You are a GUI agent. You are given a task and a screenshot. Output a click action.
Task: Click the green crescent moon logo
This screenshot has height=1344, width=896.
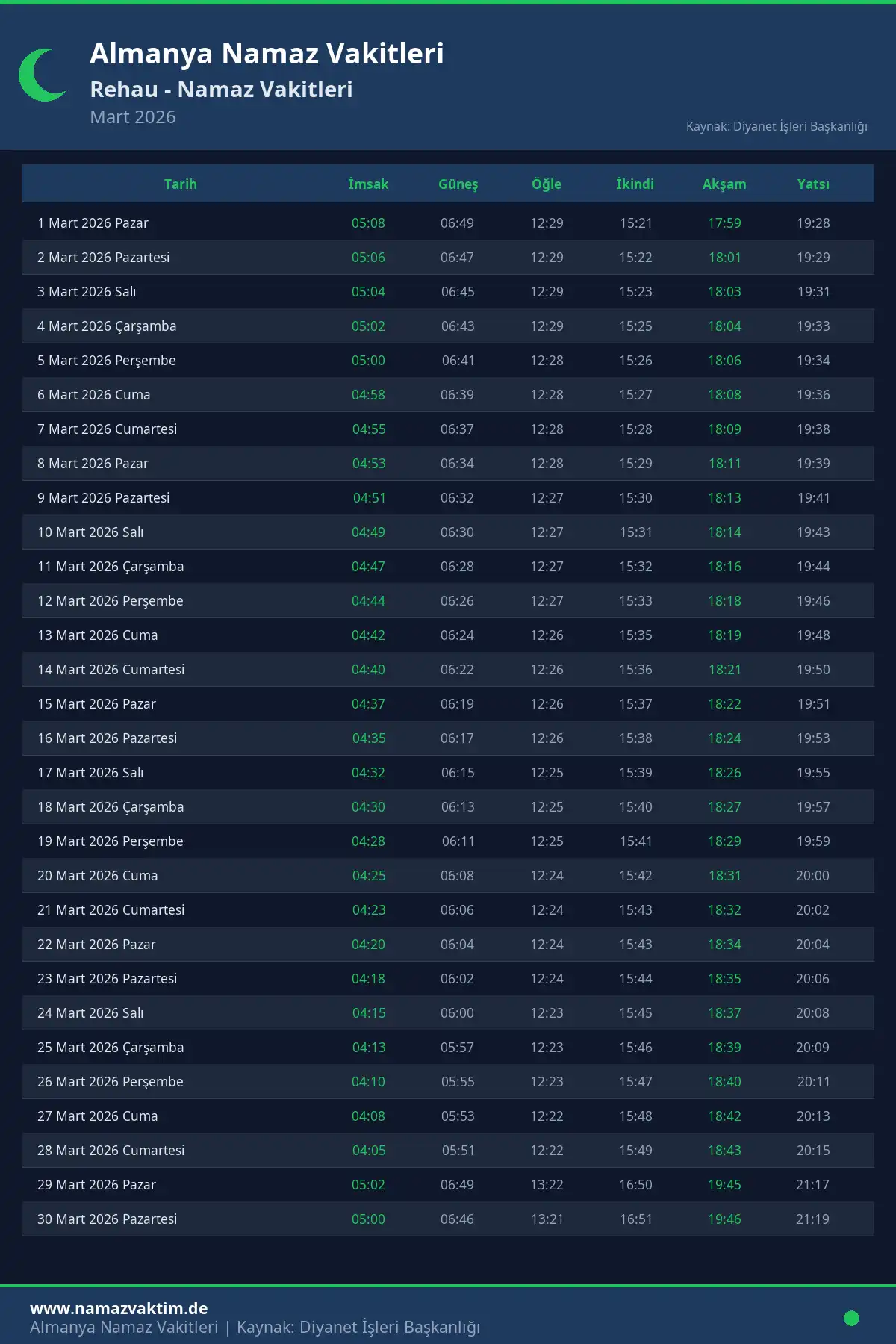coord(40,75)
